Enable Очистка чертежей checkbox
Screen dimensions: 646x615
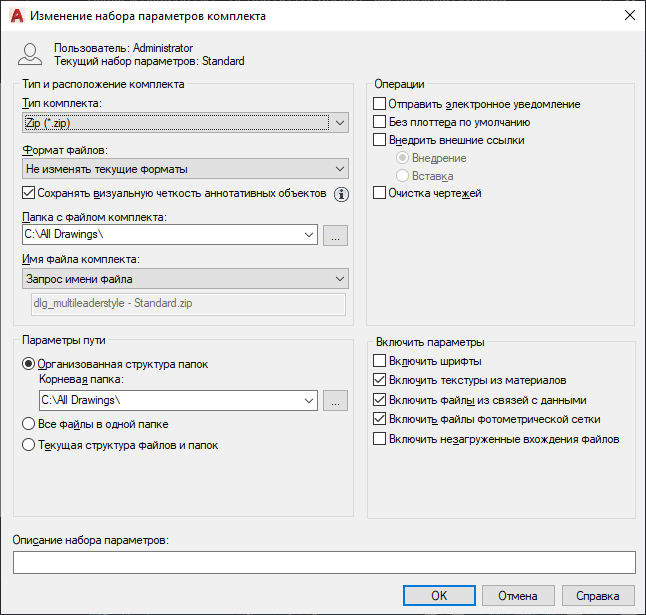(379, 193)
